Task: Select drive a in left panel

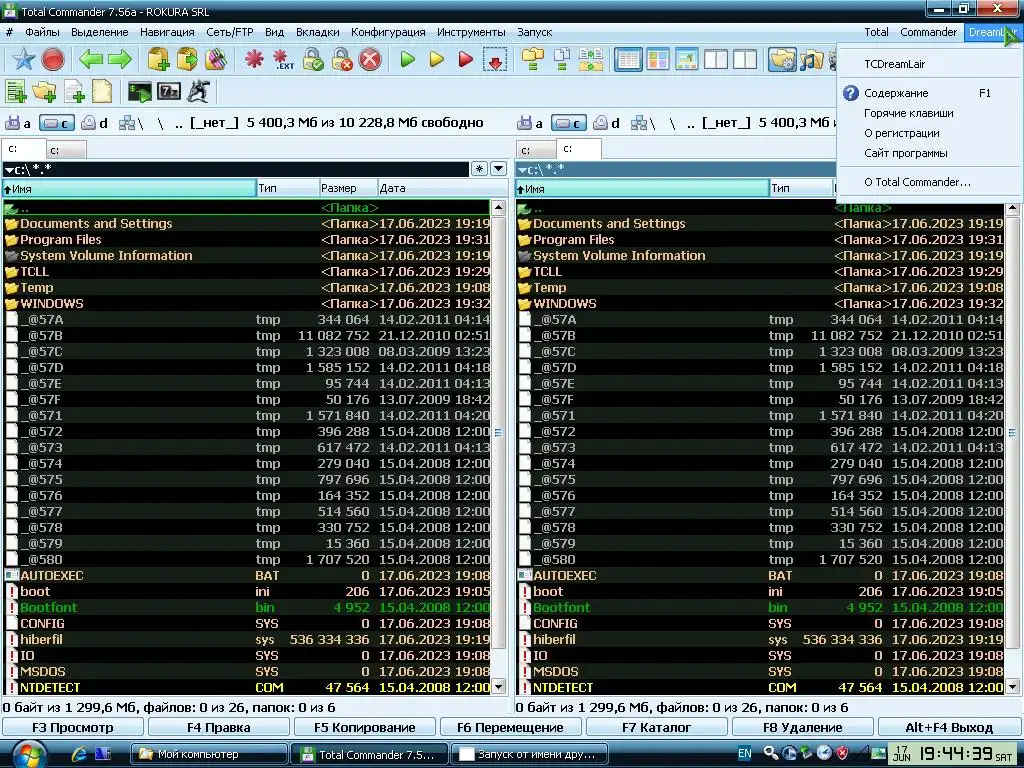Action: [x=19, y=123]
